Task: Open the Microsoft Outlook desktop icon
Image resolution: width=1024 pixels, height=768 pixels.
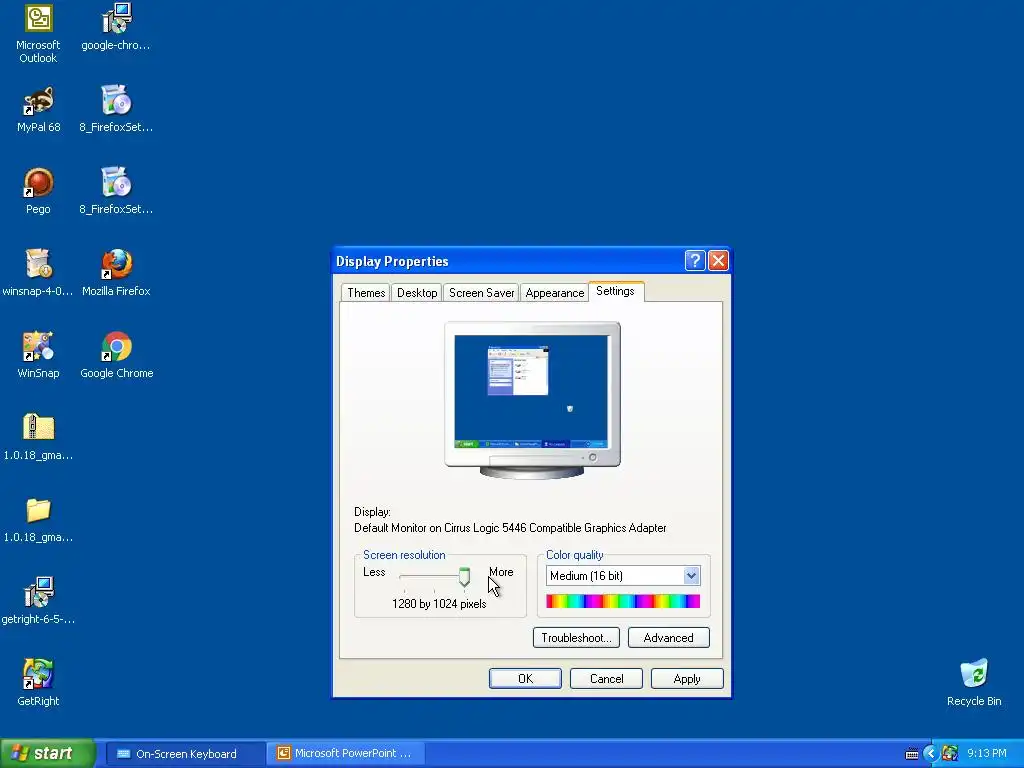Action: click(38, 33)
